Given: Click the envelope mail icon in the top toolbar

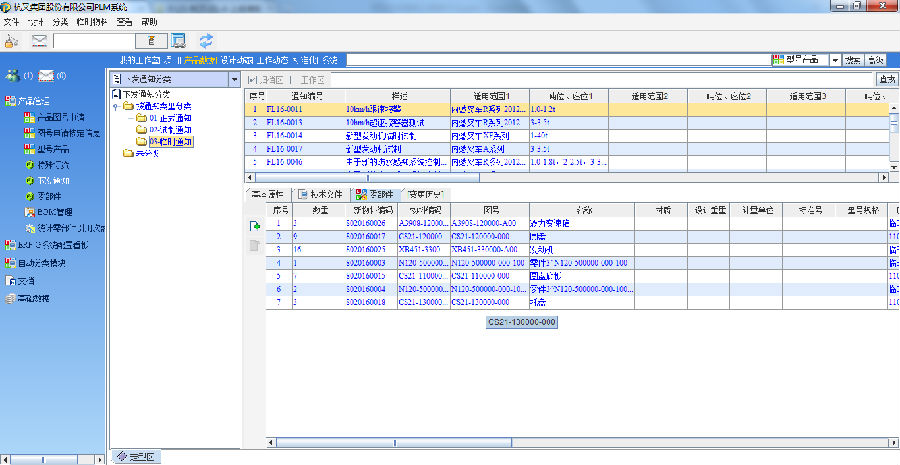Looking at the screenshot, I should 40,41.
